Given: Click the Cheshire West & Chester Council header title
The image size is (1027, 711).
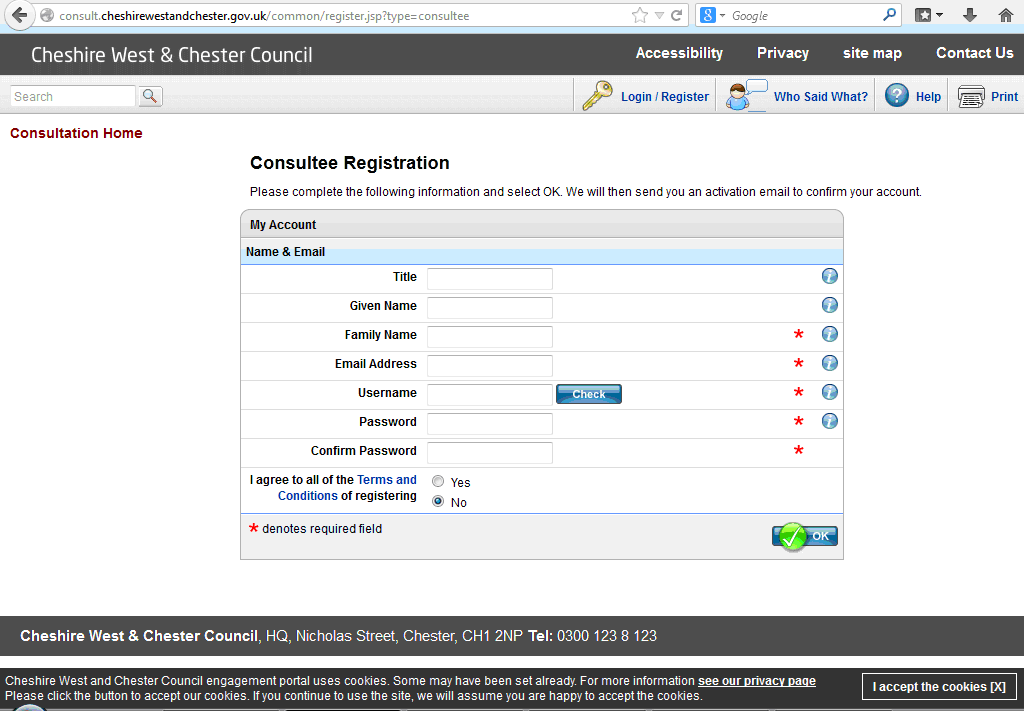Looking at the screenshot, I should pos(172,55).
